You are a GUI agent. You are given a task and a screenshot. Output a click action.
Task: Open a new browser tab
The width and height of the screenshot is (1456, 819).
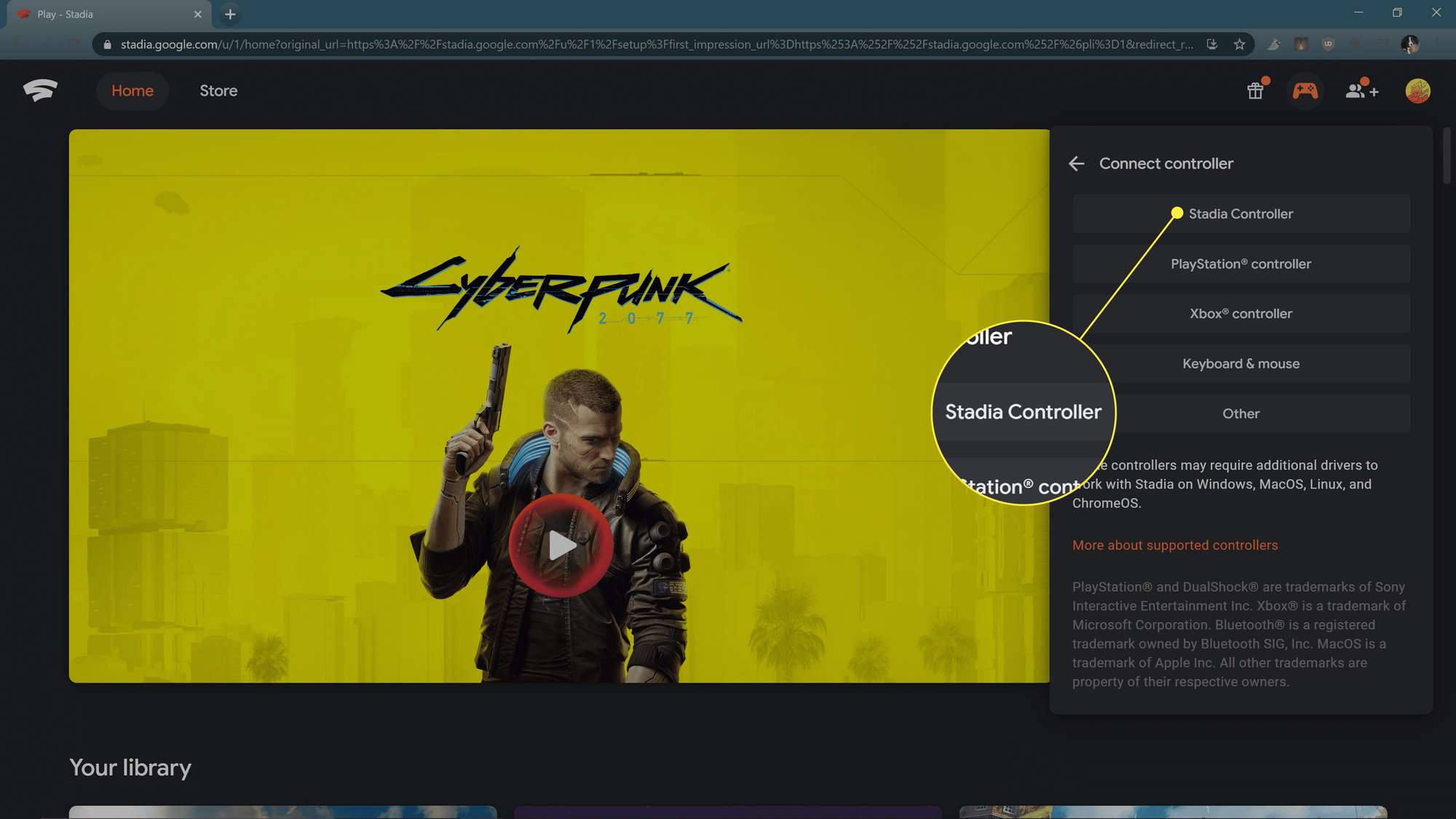coord(230,14)
